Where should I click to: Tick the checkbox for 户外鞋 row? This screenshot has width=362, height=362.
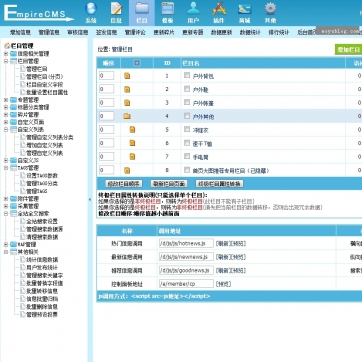[x=187, y=89]
